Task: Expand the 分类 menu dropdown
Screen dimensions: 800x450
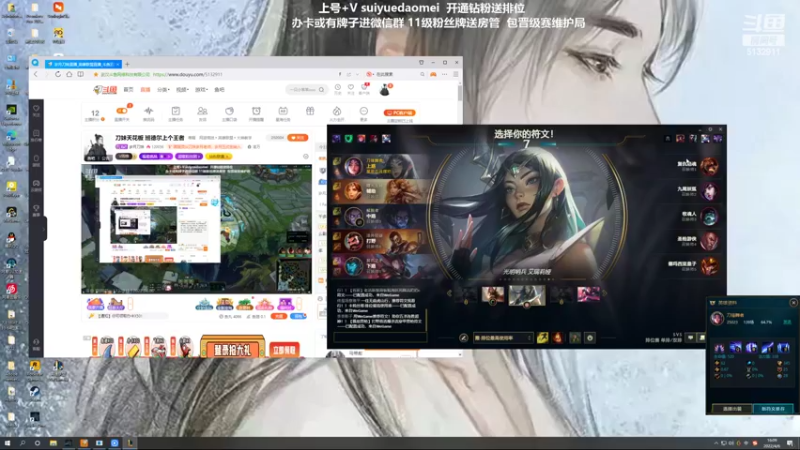Action: pos(163,90)
